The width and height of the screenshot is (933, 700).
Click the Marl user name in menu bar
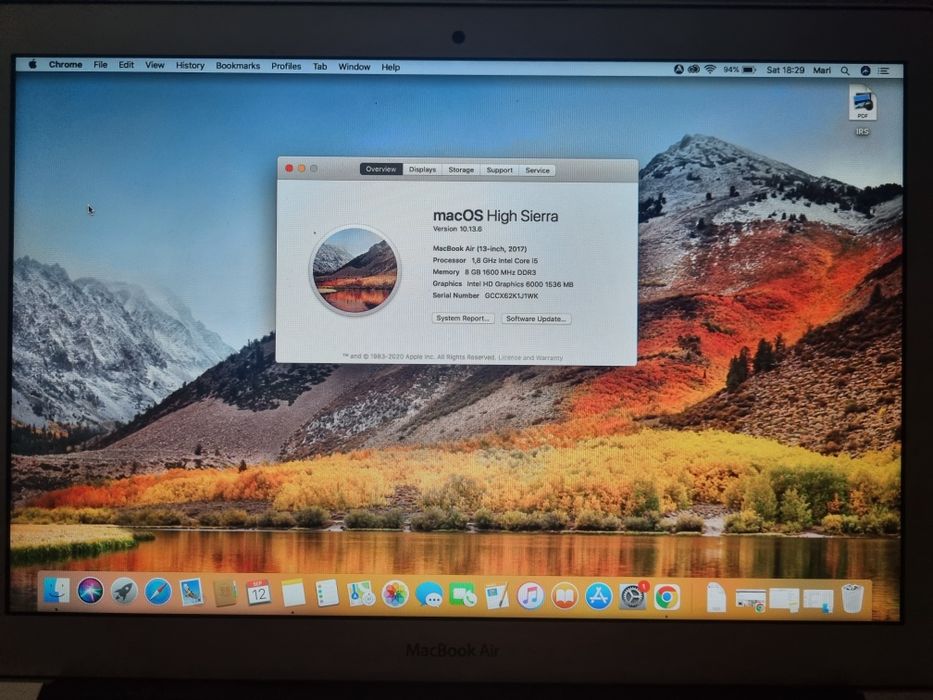point(822,70)
